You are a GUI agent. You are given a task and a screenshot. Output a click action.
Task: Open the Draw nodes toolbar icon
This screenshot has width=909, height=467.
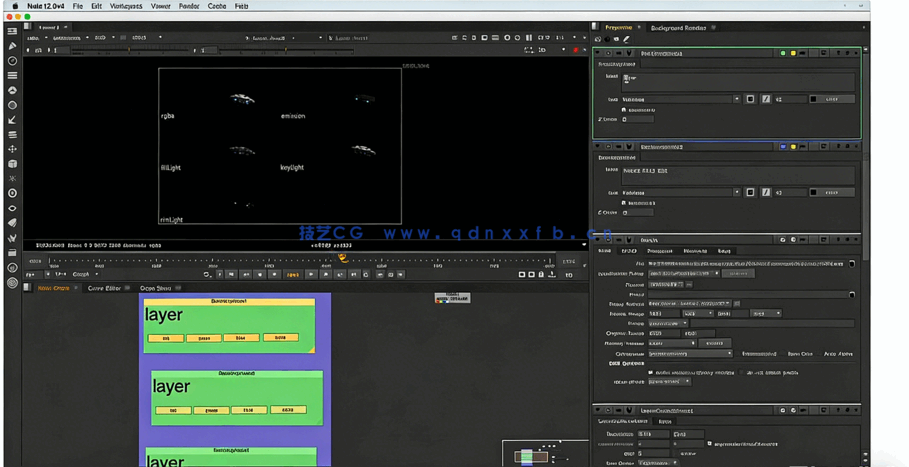pos(12,46)
